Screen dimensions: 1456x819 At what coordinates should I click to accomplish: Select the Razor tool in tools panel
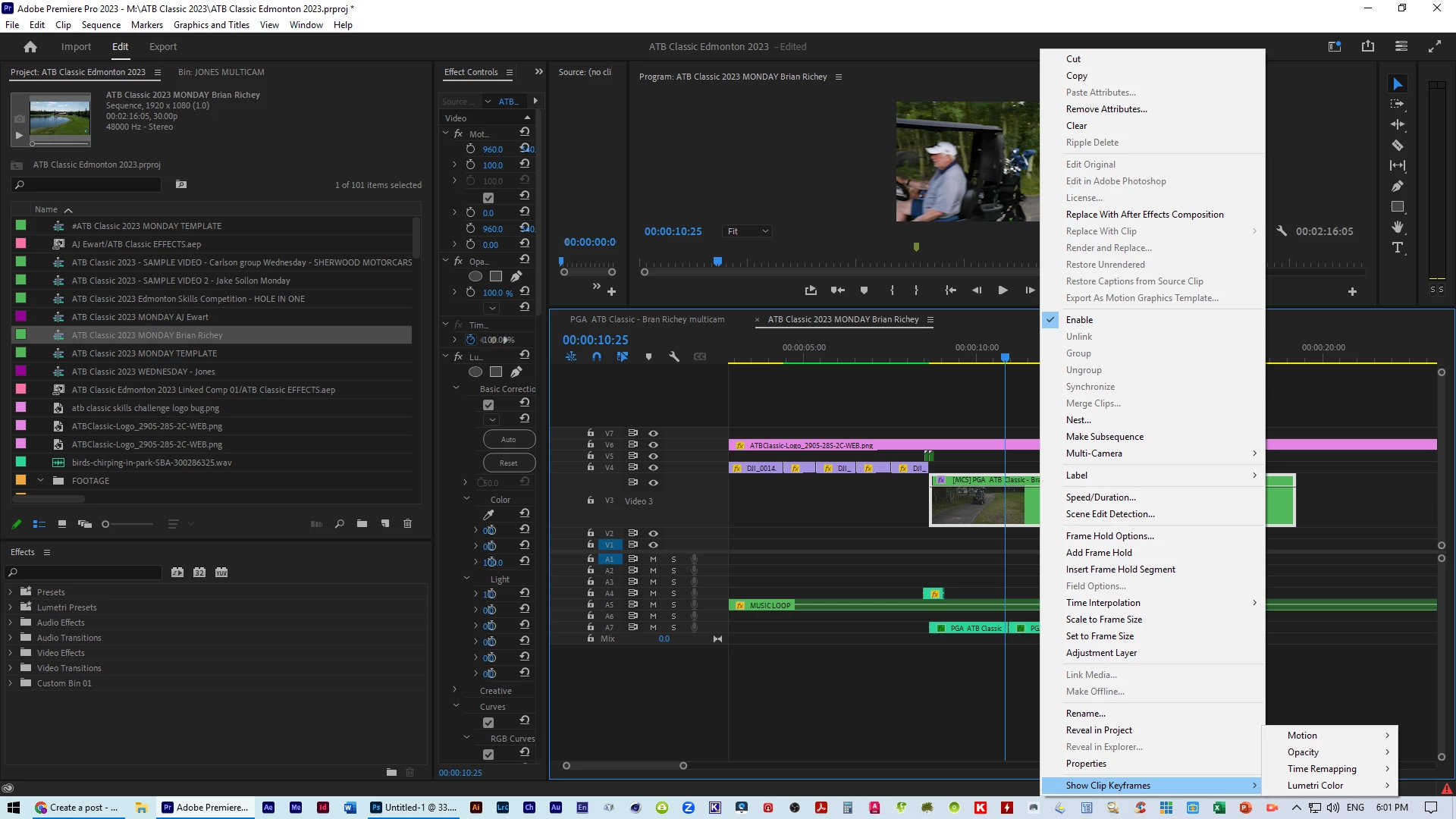point(1398,145)
